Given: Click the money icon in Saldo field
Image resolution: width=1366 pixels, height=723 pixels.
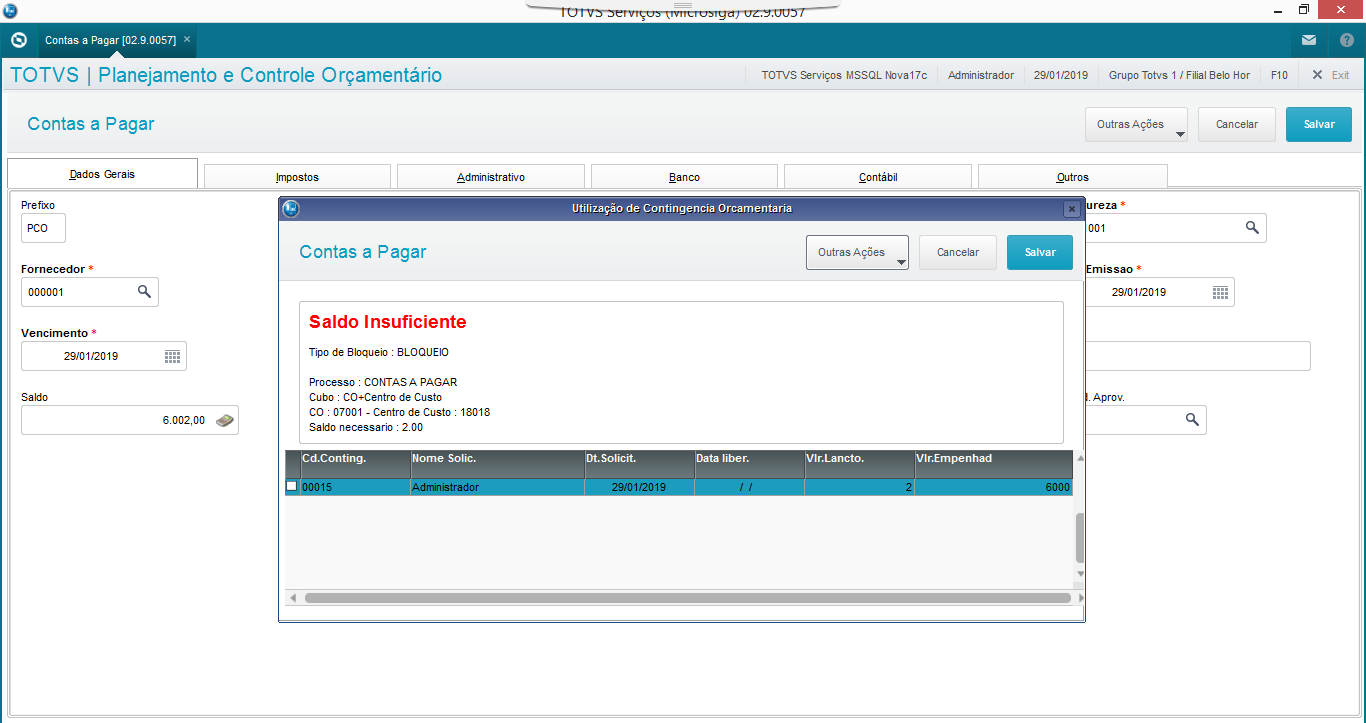Looking at the screenshot, I should pos(226,420).
